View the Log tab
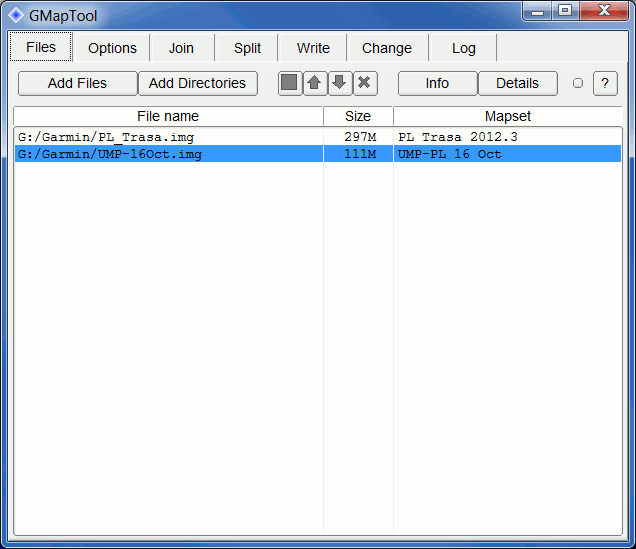 point(464,48)
